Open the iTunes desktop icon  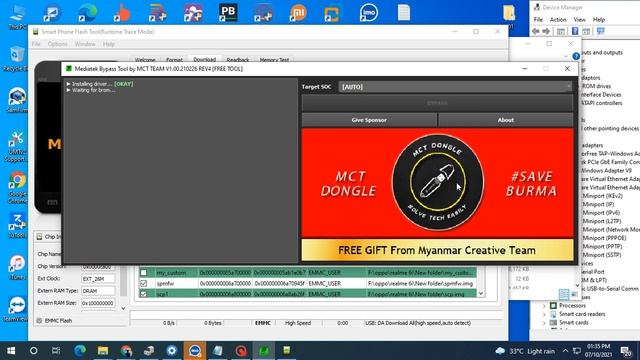(17, 267)
